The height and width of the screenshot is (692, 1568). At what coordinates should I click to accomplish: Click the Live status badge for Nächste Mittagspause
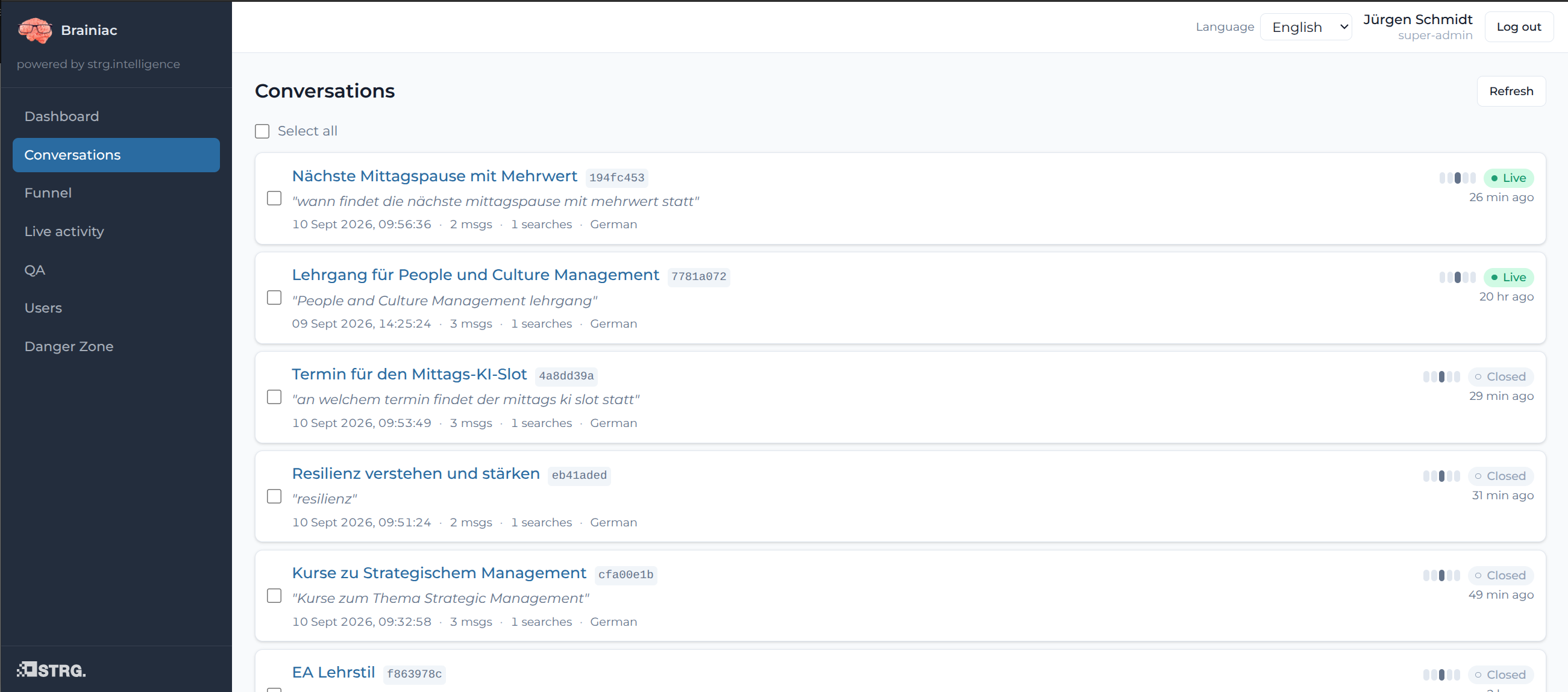coord(1508,178)
